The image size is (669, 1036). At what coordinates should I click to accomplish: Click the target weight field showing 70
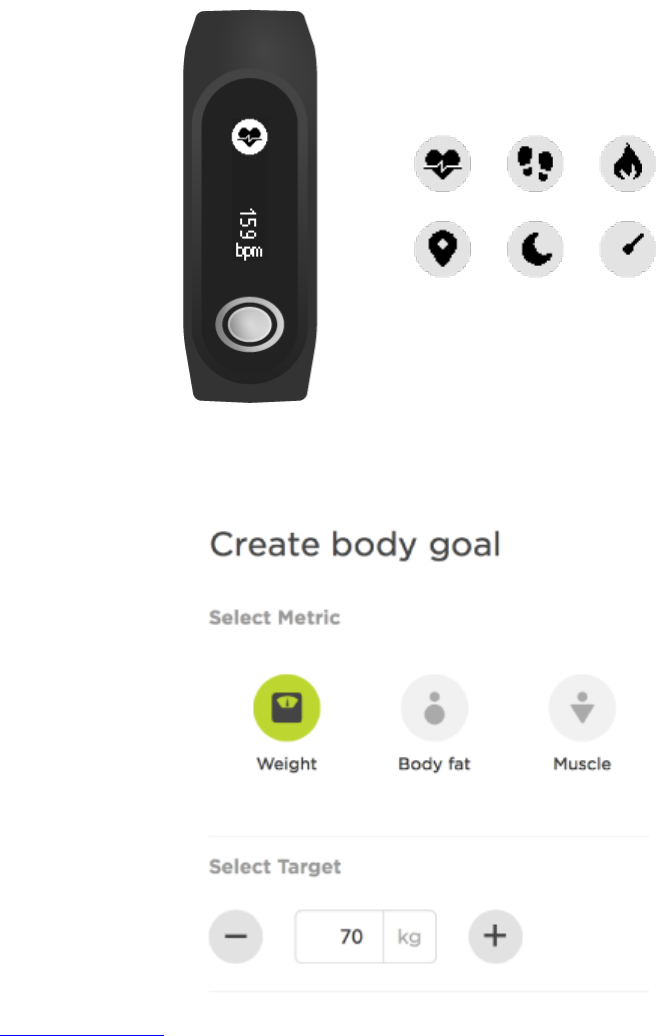tap(339, 936)
